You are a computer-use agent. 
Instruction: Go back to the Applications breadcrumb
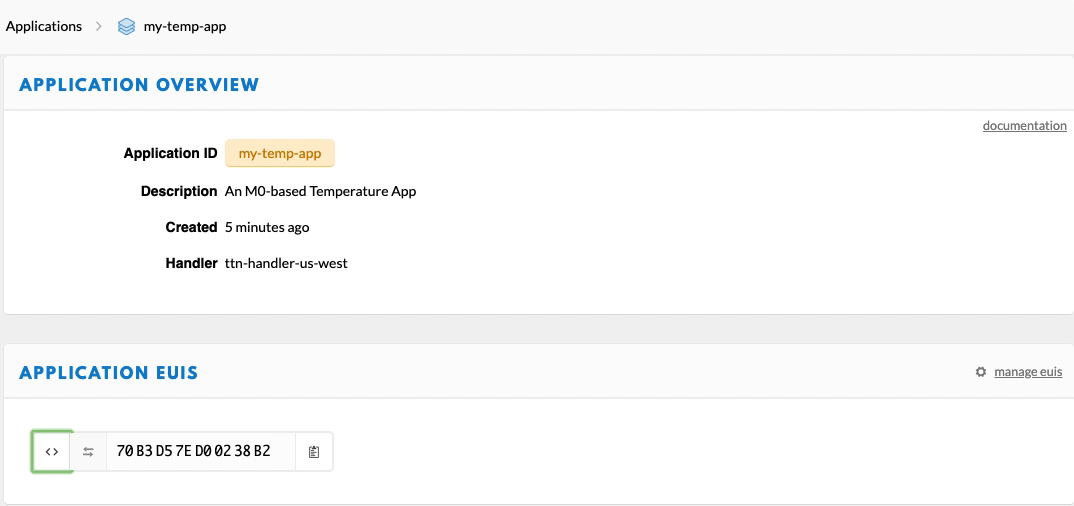[44, 27]
